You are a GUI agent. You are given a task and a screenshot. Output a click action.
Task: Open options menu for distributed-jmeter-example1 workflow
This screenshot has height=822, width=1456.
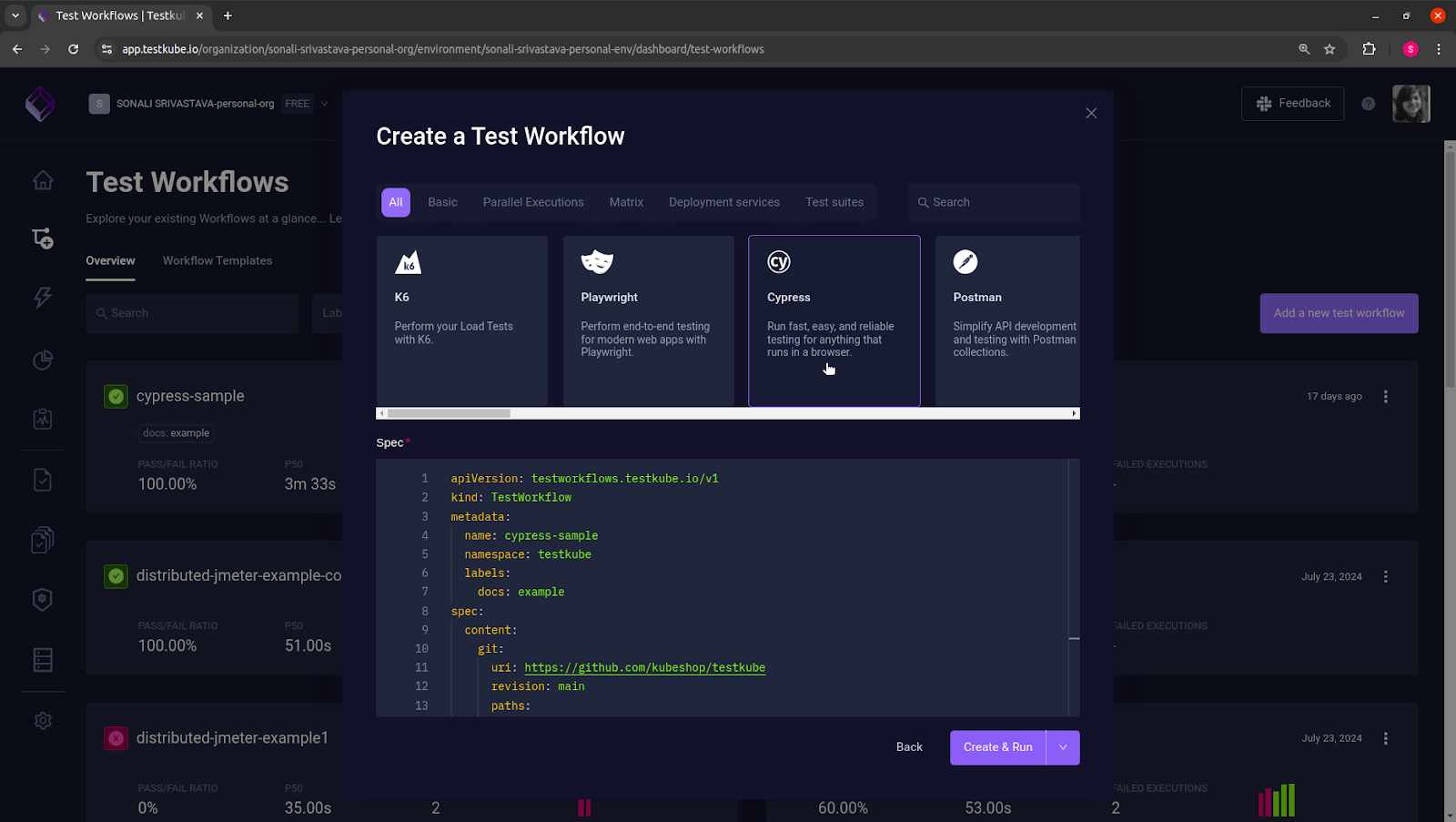click(x=1386, y=739)
